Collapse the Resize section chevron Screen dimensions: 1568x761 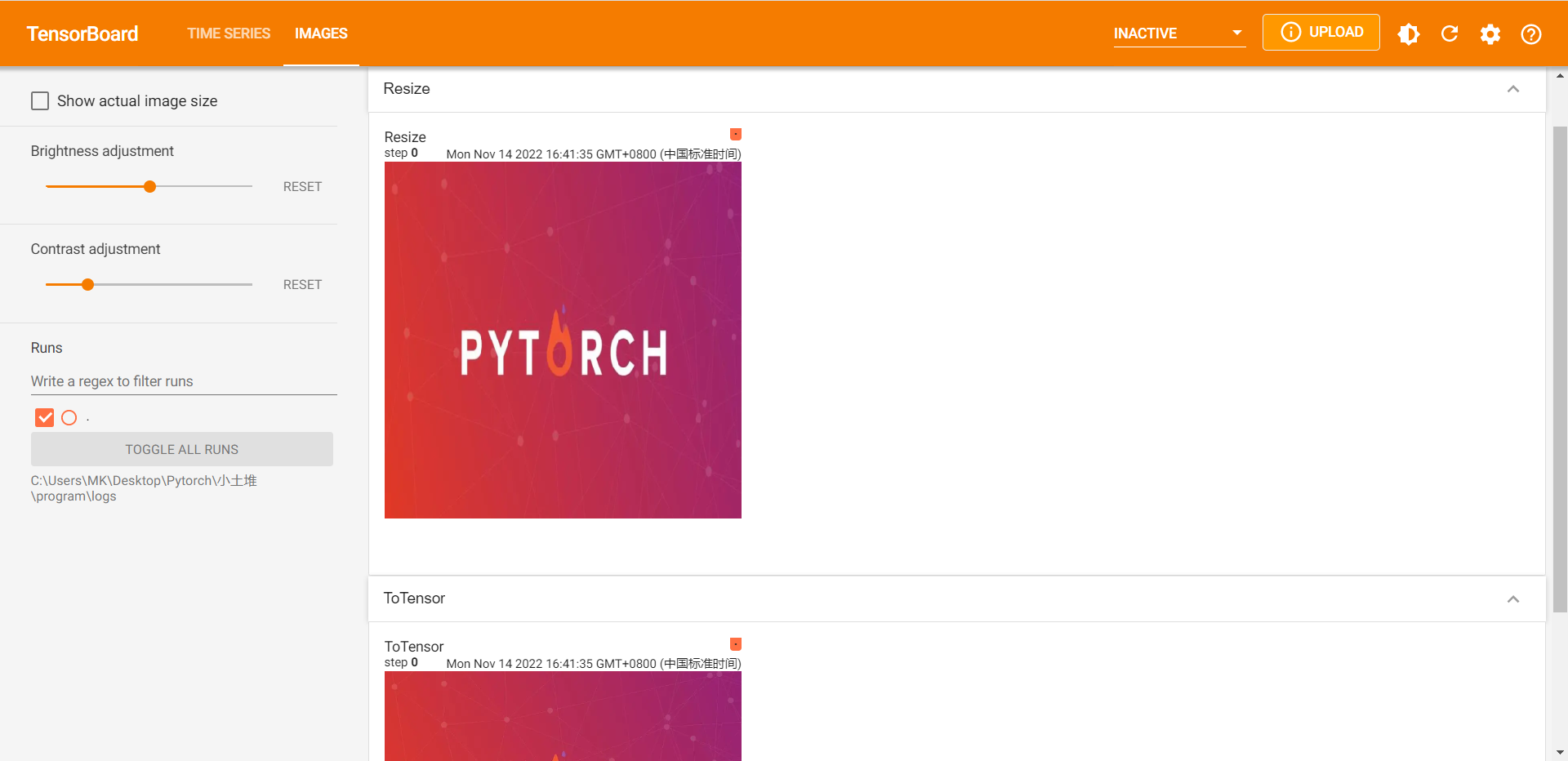[1513, 89]
